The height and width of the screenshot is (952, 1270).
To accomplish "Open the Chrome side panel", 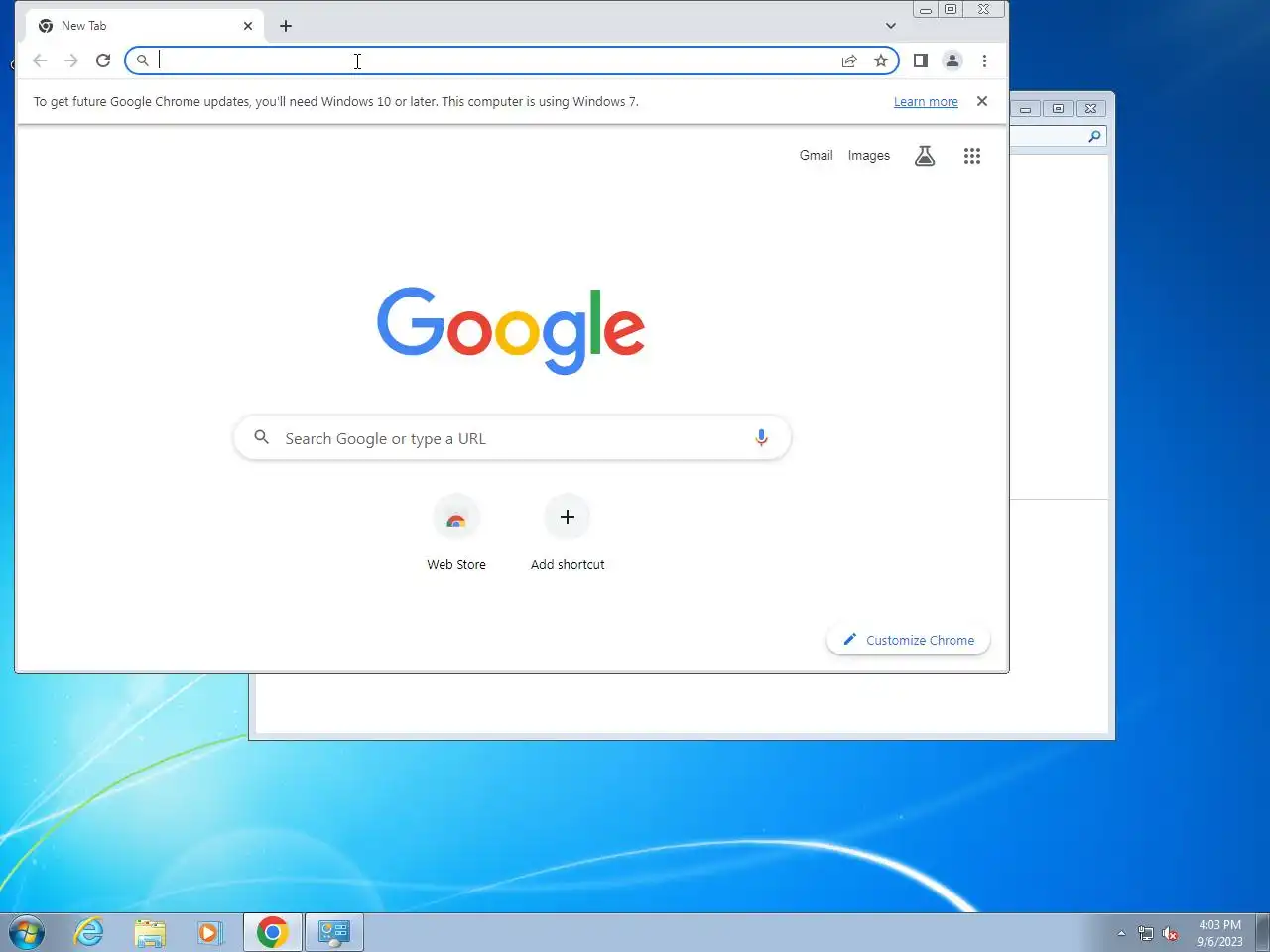I will pyautogui.click(x=921, y=60).
